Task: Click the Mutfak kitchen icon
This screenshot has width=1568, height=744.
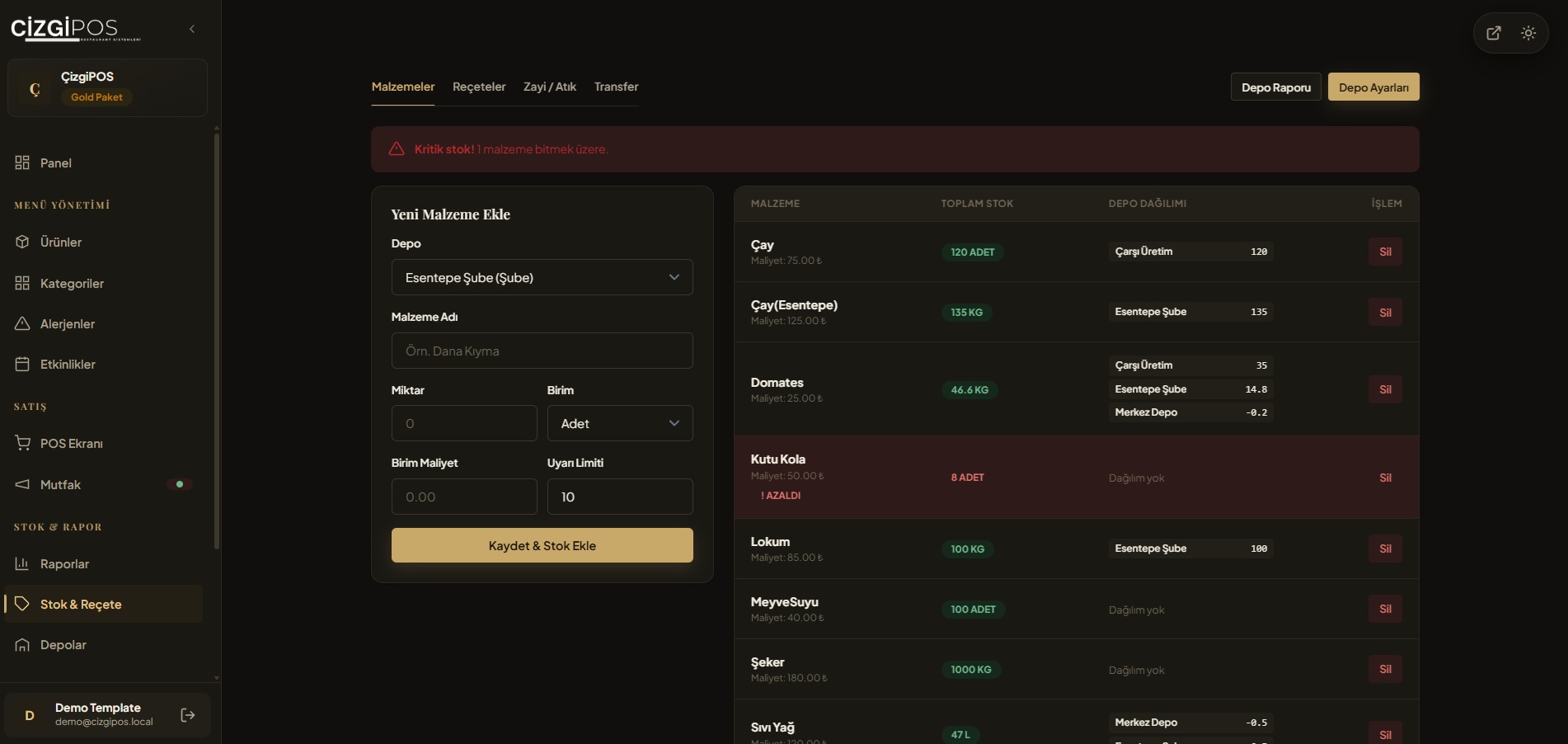Action: [x=22, y=484]
